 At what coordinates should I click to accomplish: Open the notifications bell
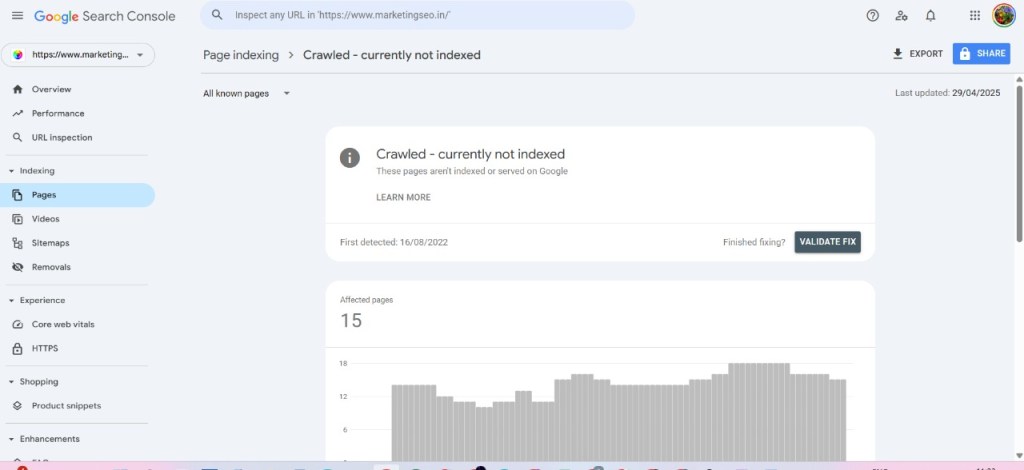930,16
